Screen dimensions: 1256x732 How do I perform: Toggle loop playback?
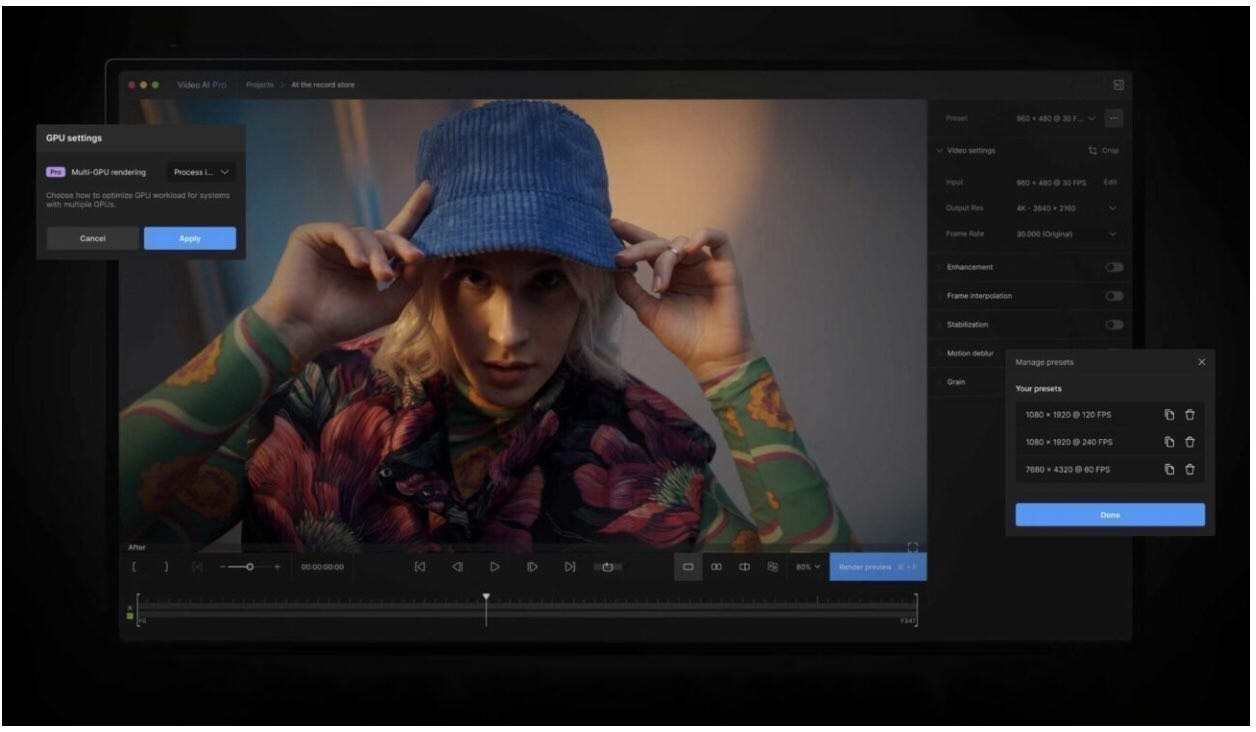click(607, 567)
